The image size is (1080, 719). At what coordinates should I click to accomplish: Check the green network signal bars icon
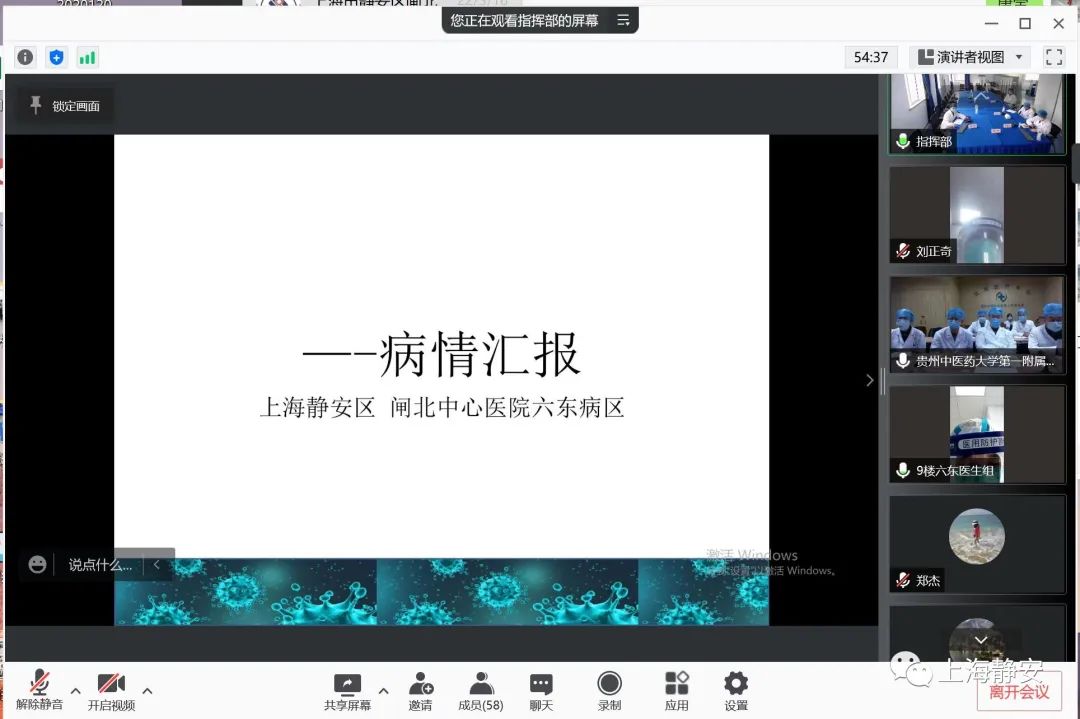click(x=87, y=57)
